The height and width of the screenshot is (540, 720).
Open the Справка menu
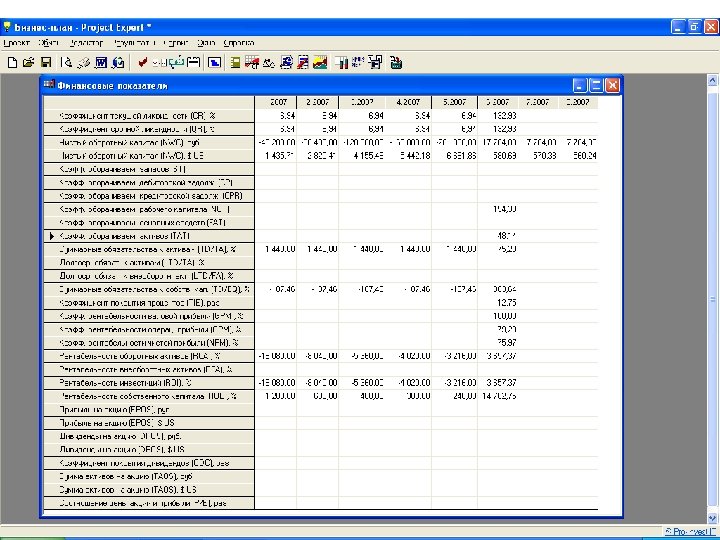tap(239, 43)
